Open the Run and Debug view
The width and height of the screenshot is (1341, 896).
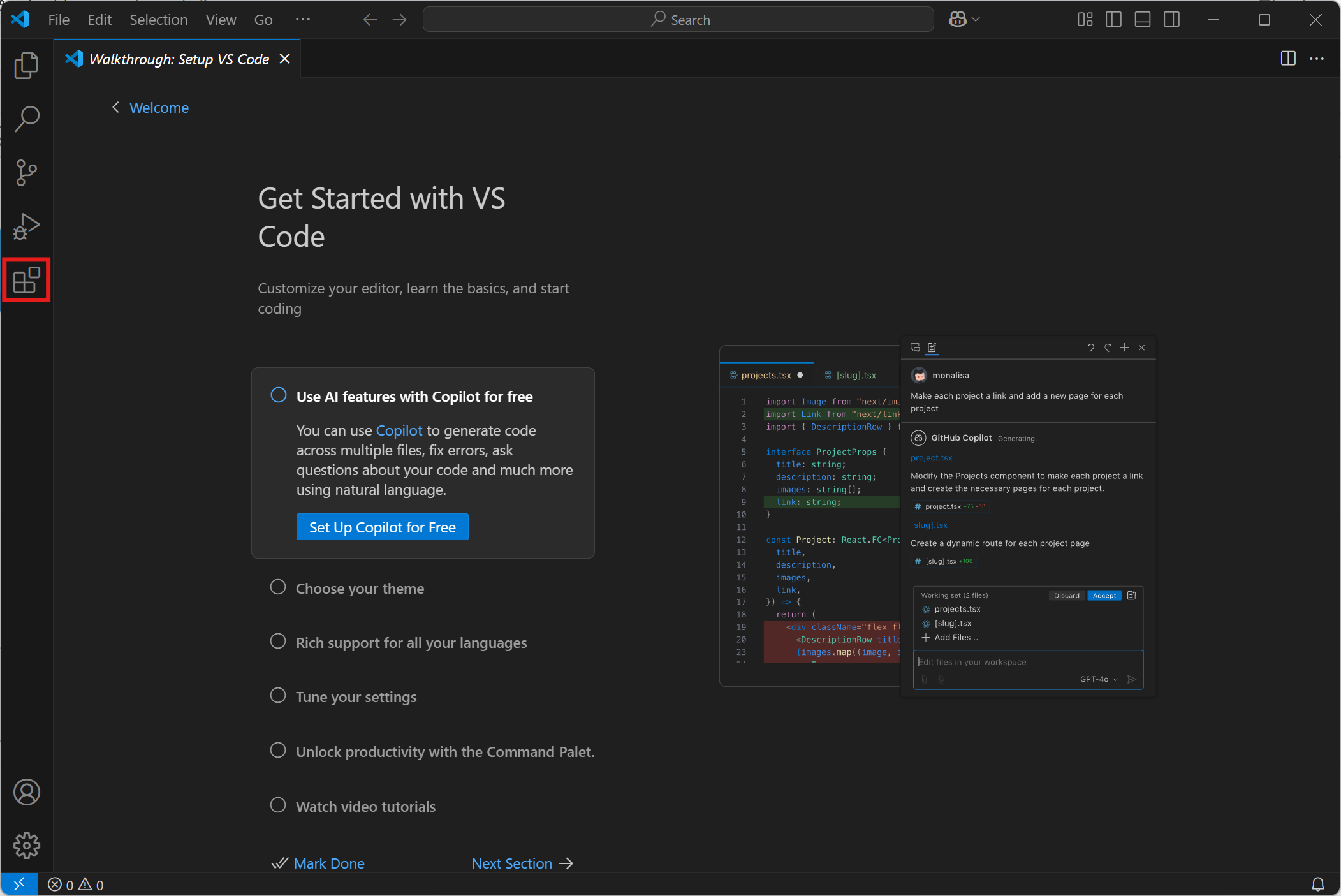coord(26,226)
